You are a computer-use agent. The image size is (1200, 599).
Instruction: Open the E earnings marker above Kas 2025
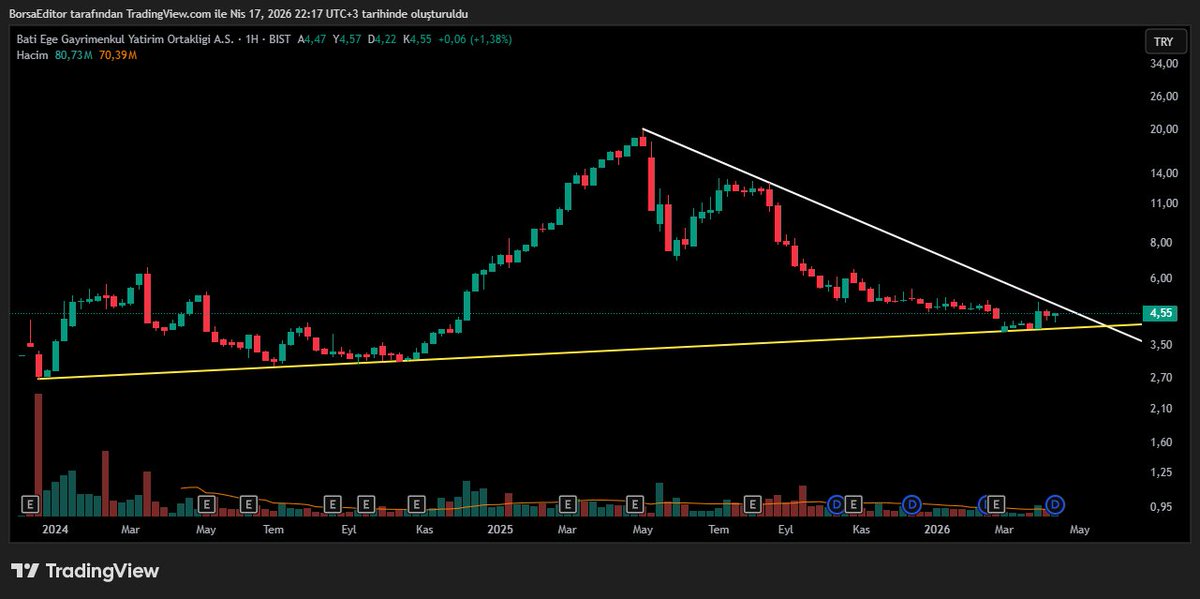[854, 503]
